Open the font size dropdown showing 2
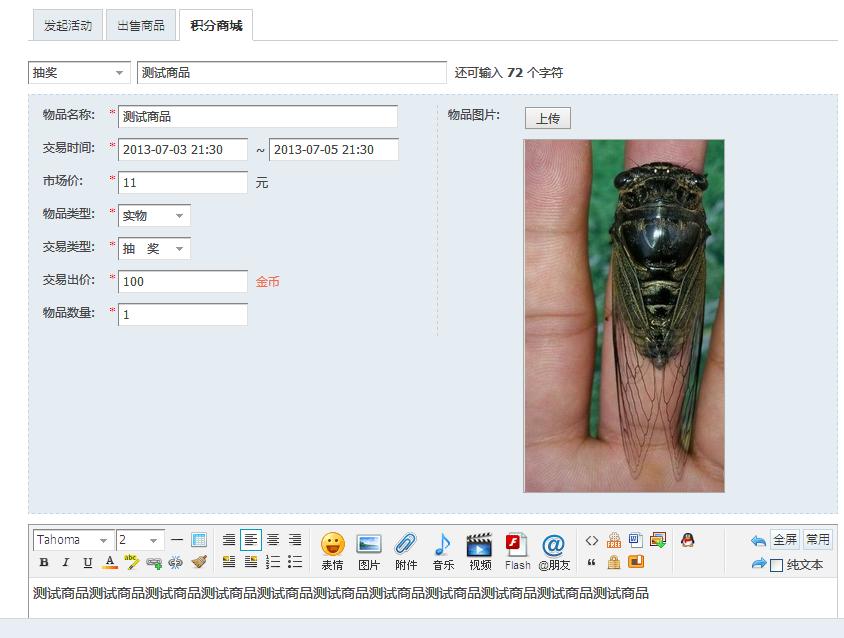Screen dimensions: 844x638 click(140, 539)
